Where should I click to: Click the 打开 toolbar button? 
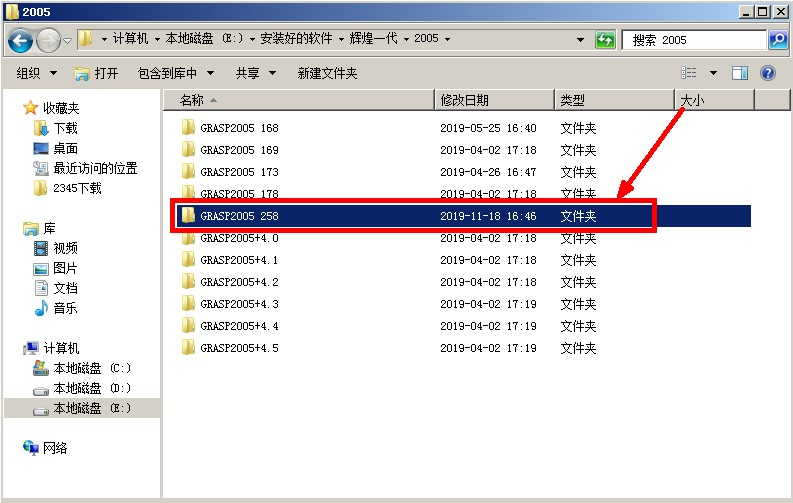[x=97, y=73]
